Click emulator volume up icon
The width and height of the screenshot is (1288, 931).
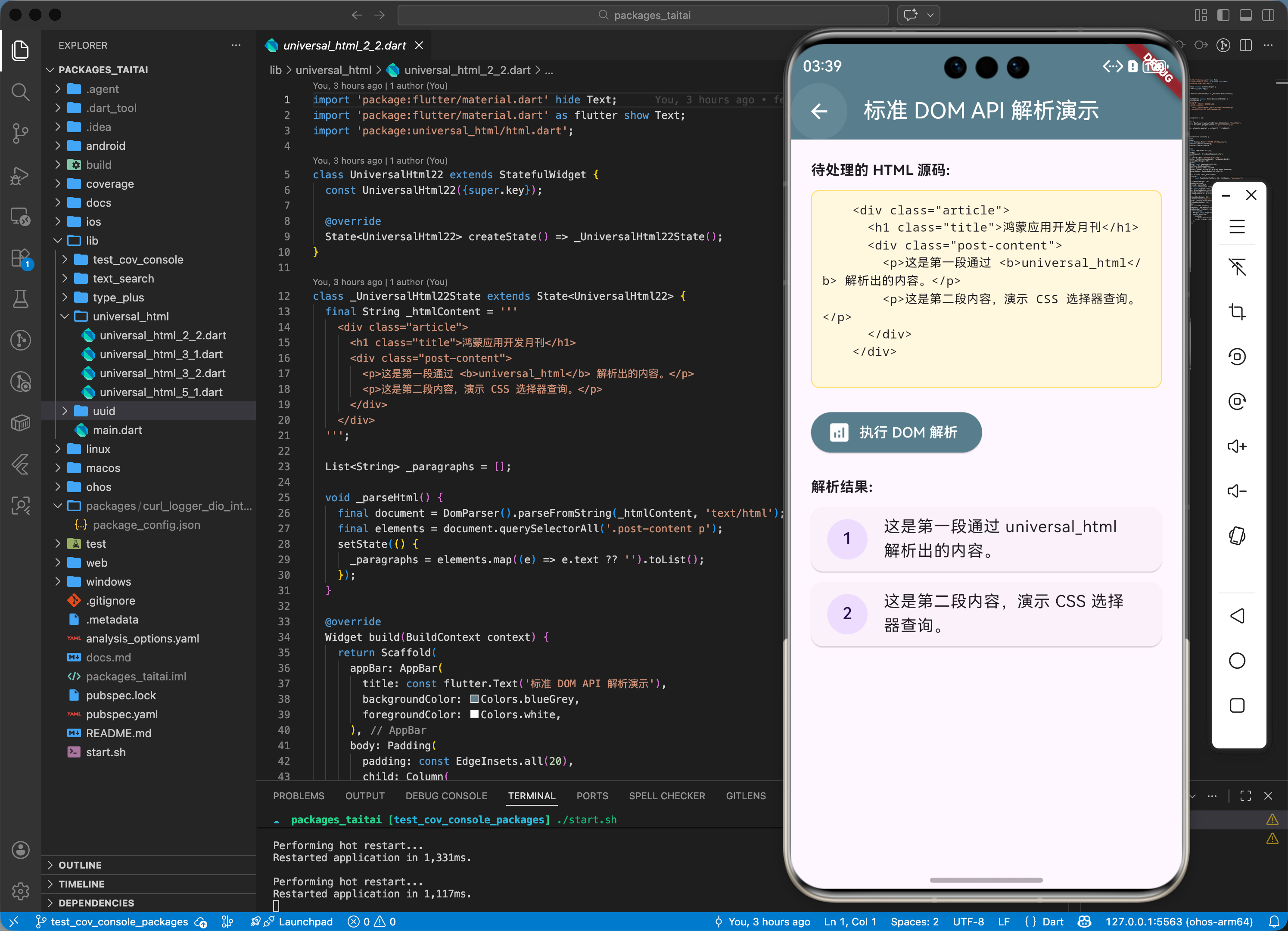click(1237, 446)
